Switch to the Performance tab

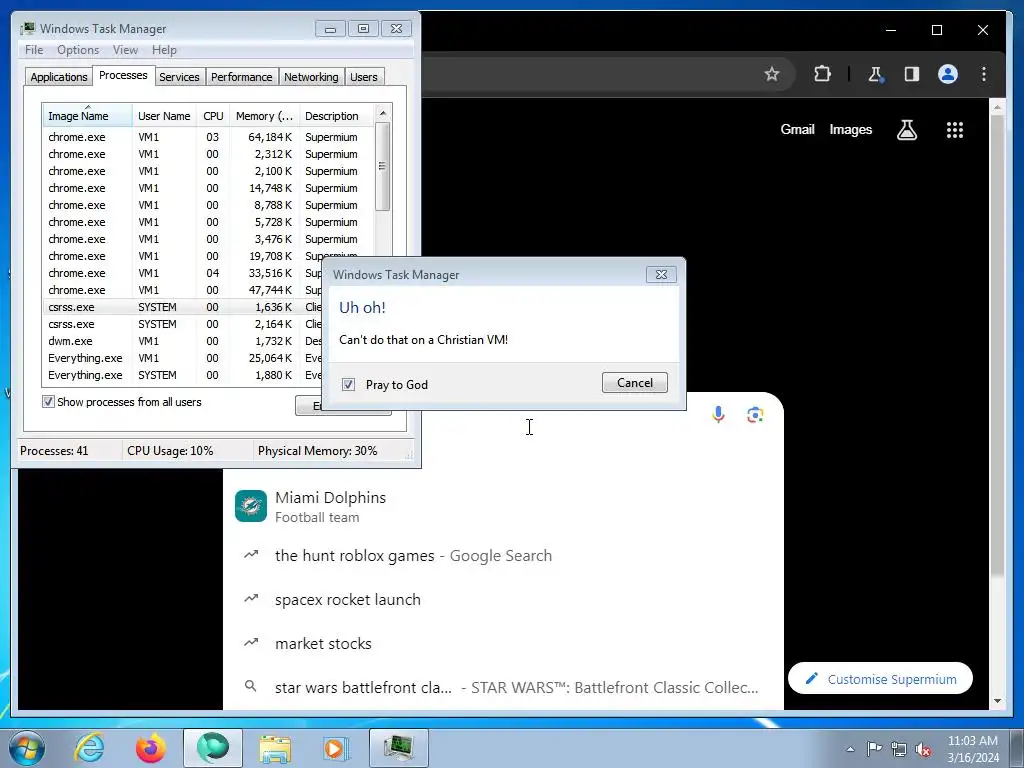tap(241, 77)
